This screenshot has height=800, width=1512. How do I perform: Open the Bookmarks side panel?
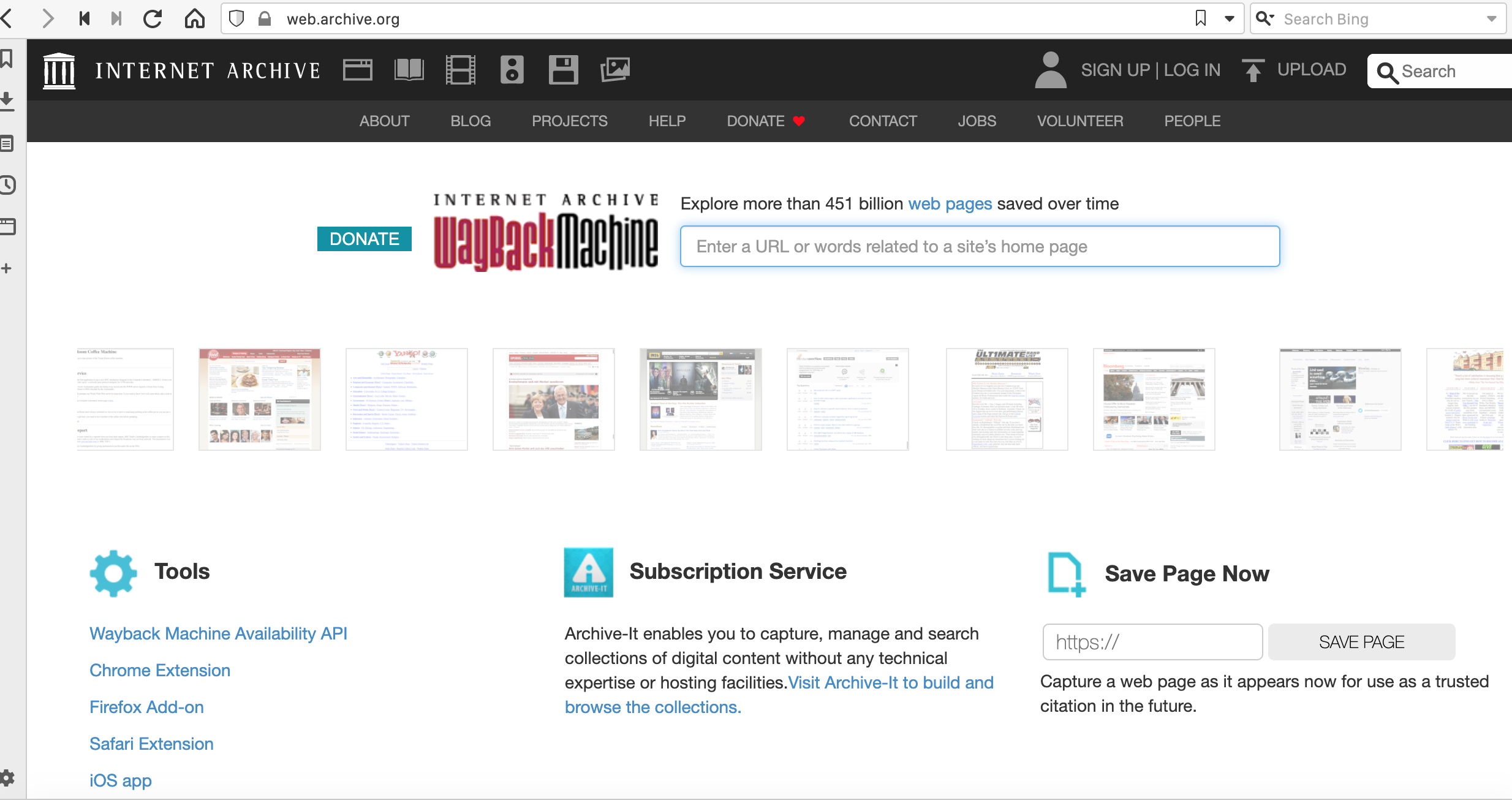click(x=7, y=59)
